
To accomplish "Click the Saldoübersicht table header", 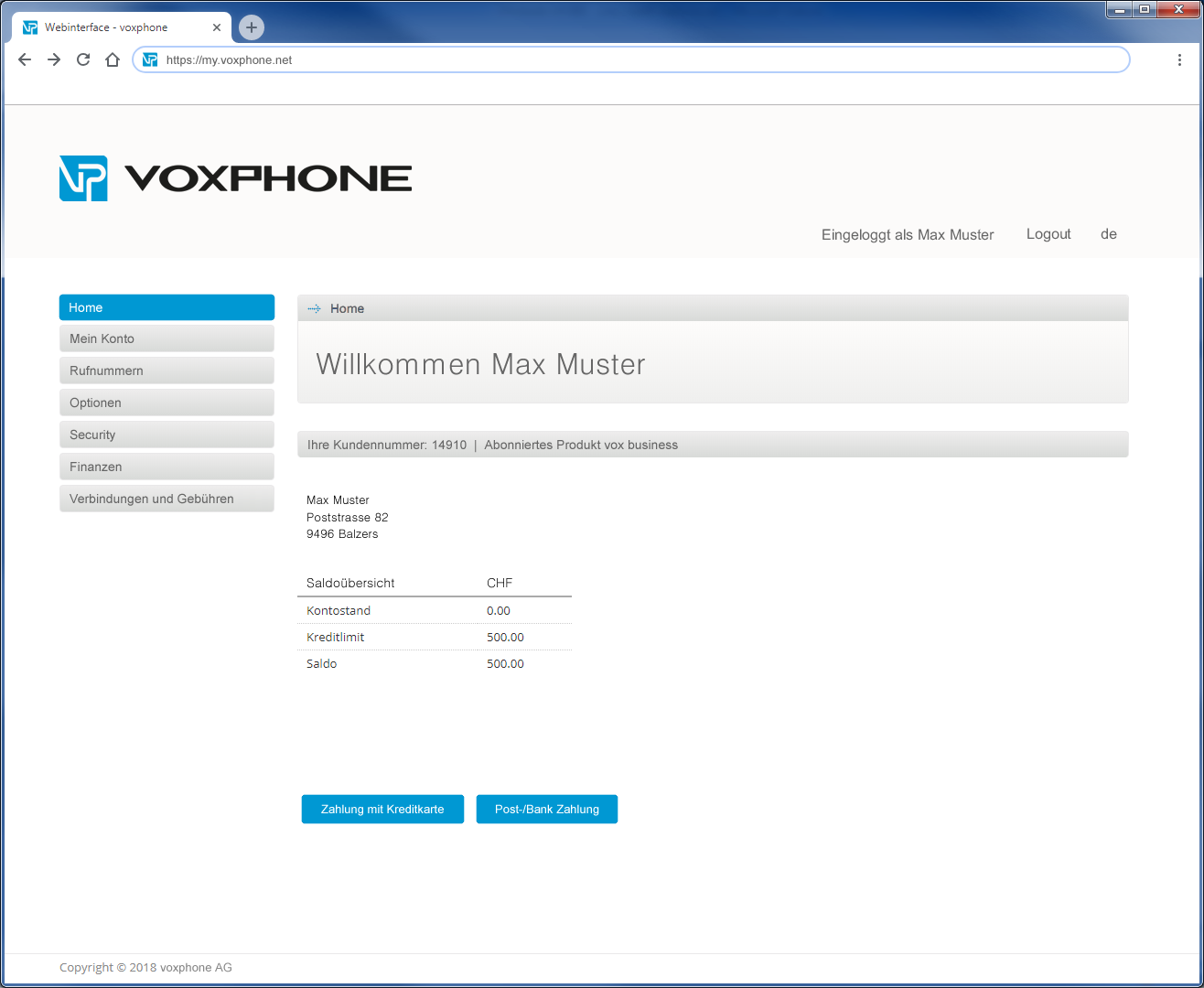I will point(350,583).
